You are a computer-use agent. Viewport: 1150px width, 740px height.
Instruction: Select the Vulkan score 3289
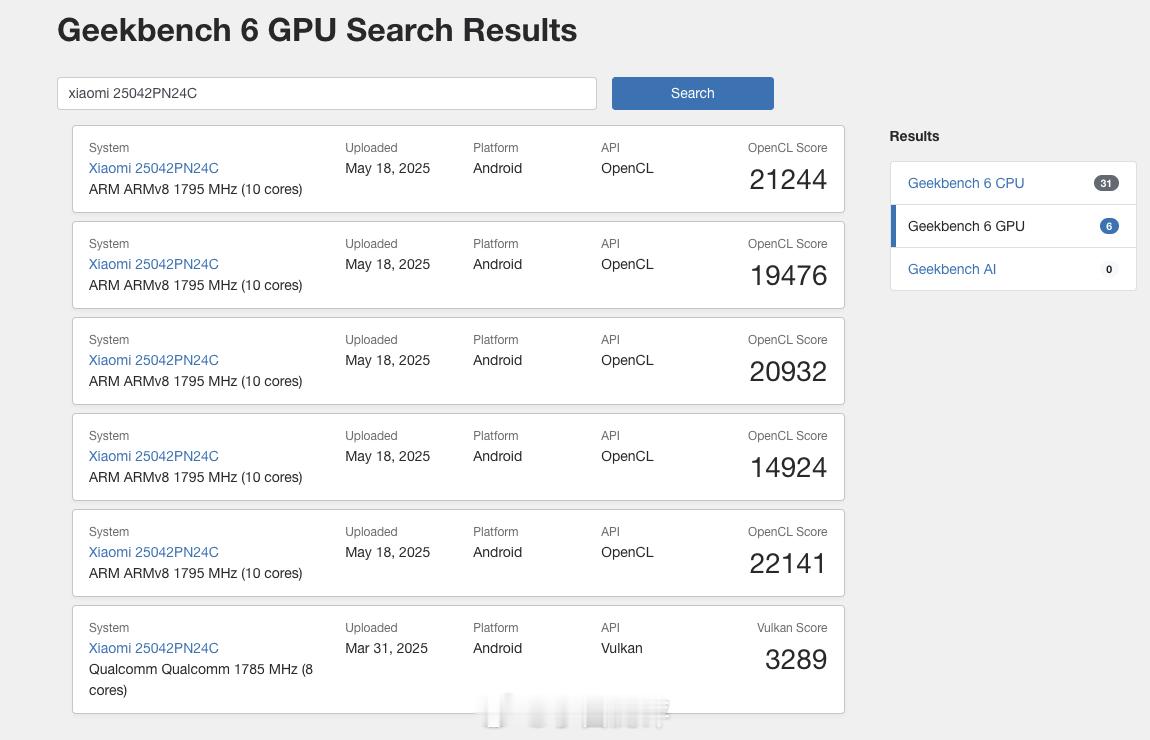796,660
